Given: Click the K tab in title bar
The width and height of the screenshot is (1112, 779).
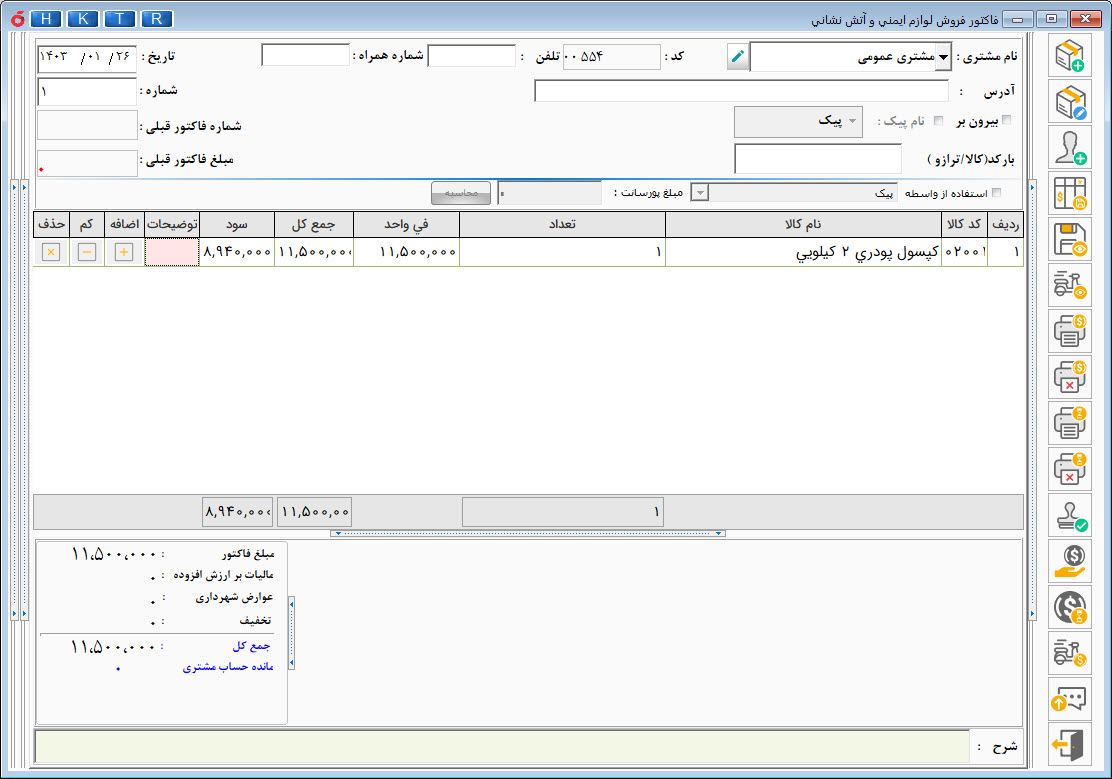Looking at the screenshot, I should [84, 19].
